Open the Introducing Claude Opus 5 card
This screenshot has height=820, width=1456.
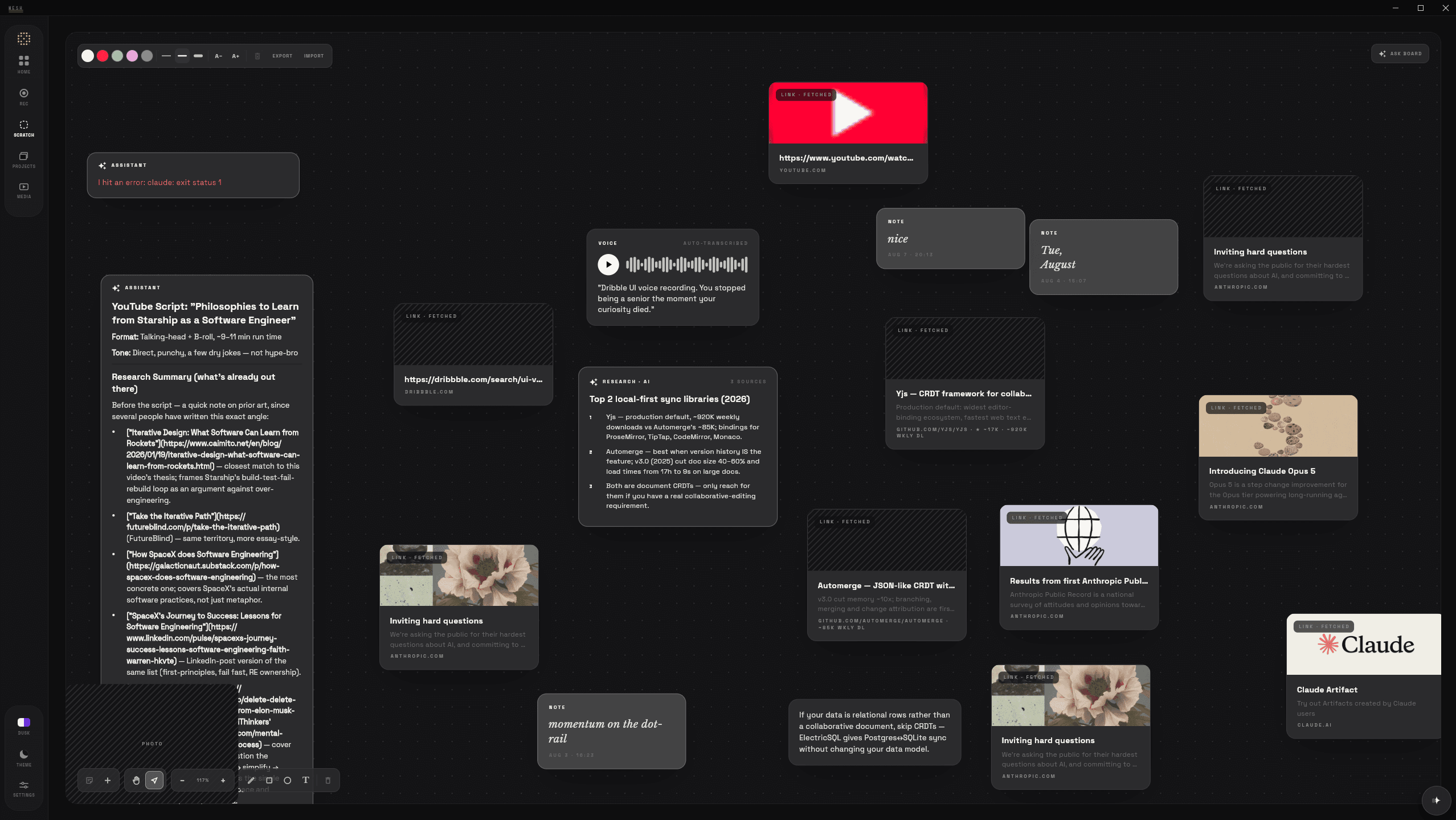pos(1278,457)
